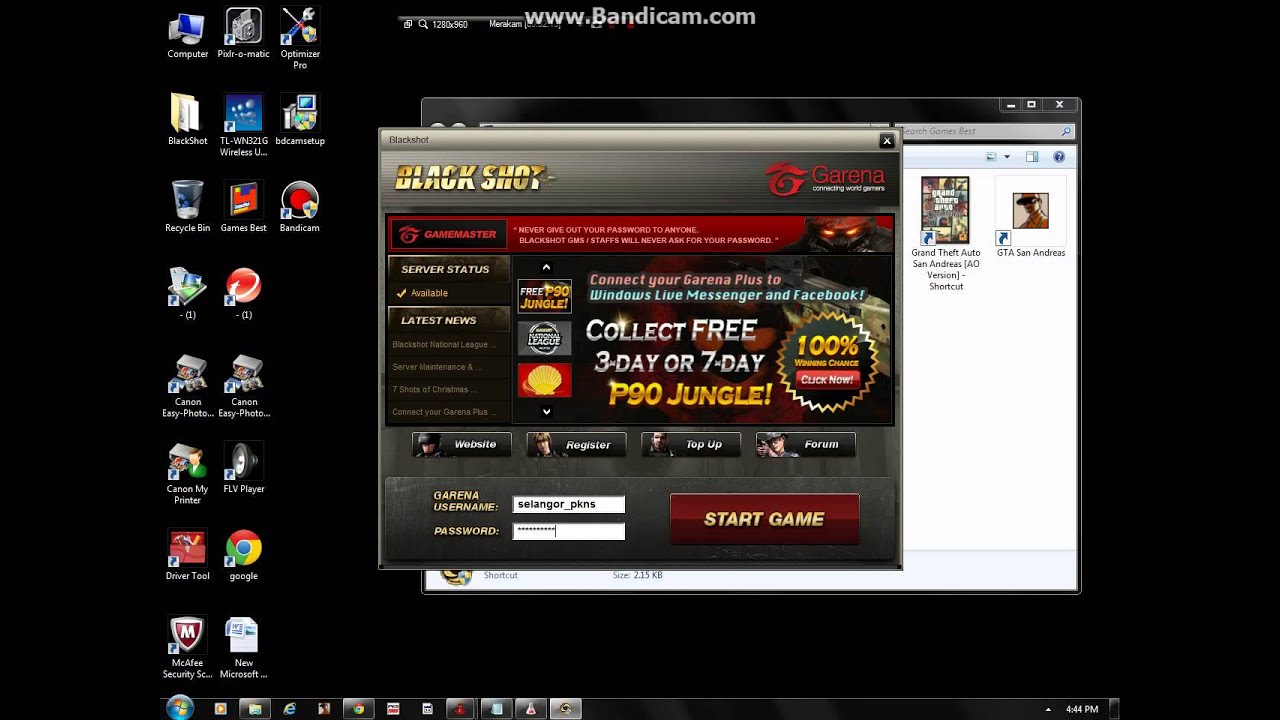Open the Forum button
Image resolution: width=1280 pixels, height=720 pixels.
806,445
